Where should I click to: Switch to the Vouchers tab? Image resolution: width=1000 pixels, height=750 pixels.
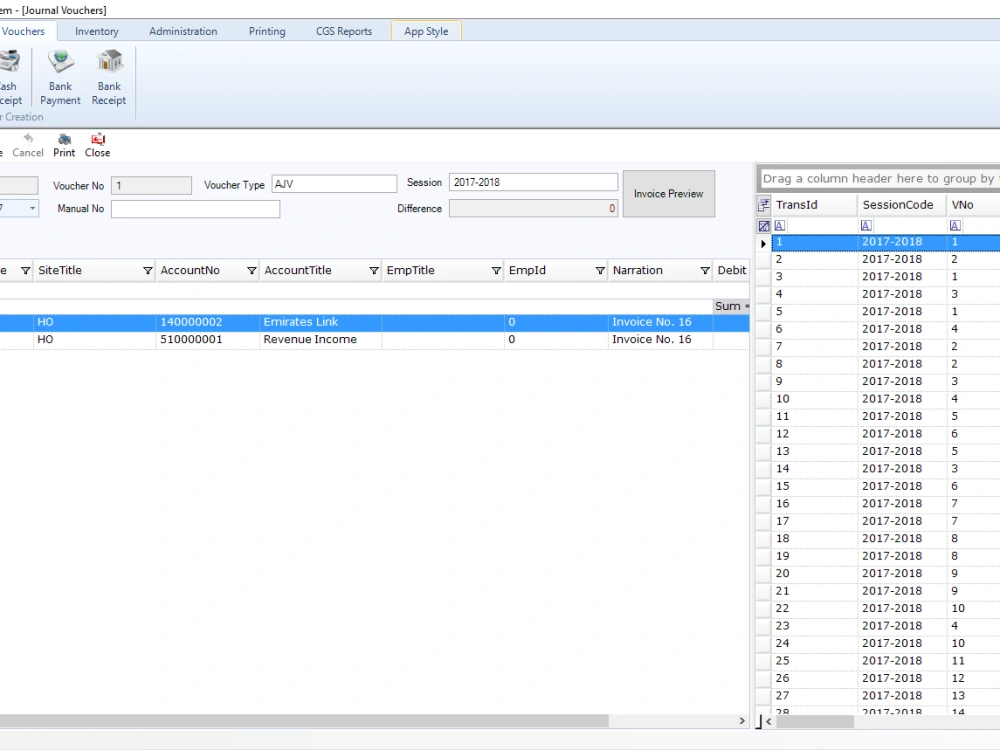24,31
